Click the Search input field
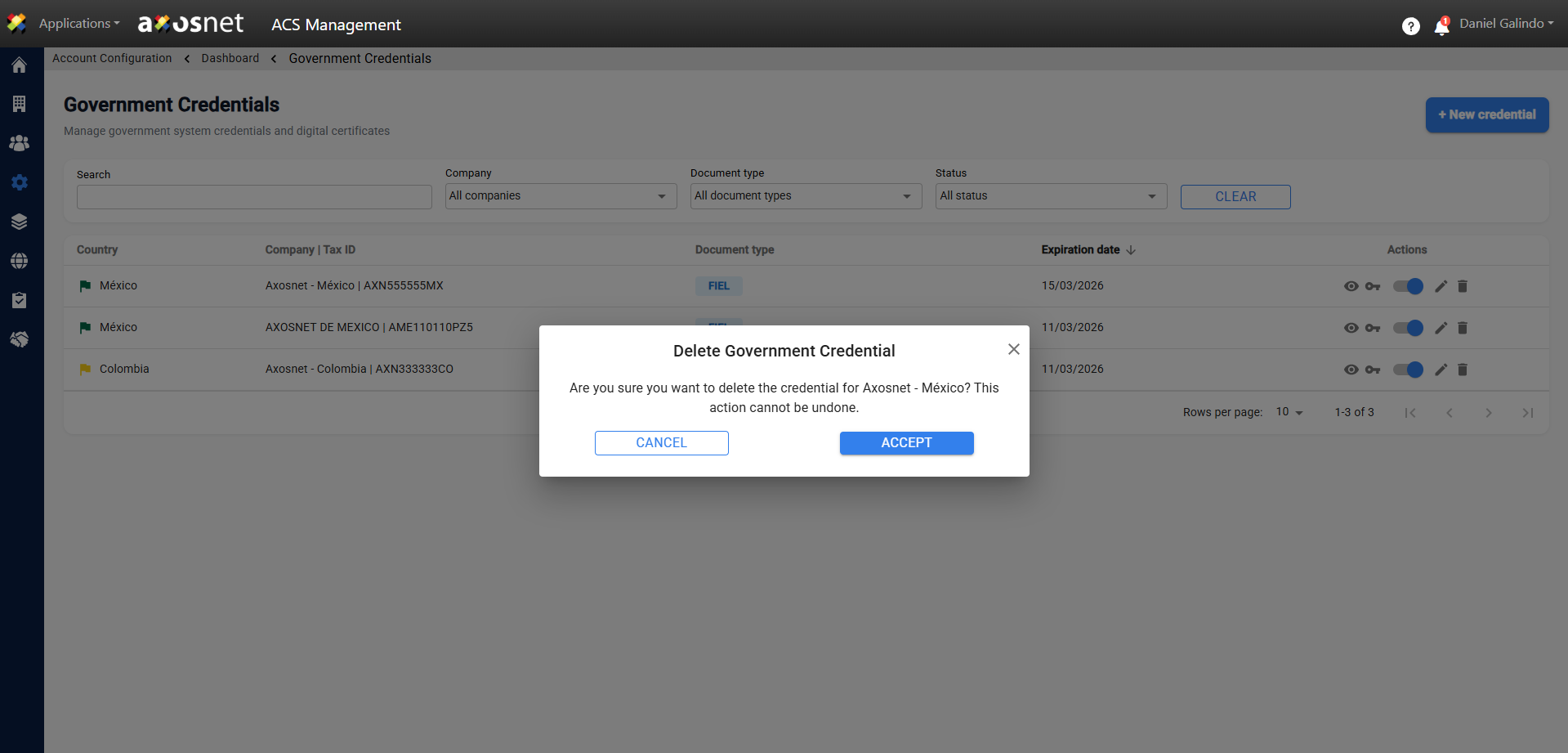The width and height of the screenshot is (1568, 753). tap(254, 197)
